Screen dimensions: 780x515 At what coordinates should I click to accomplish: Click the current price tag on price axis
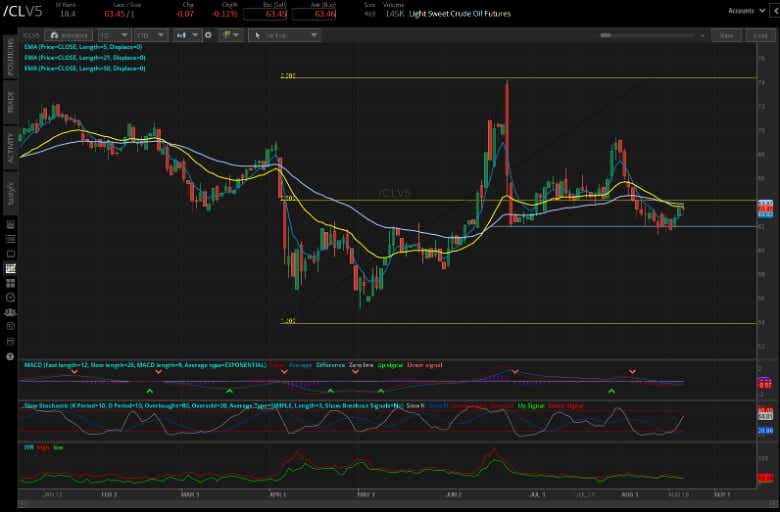pos(765,208)
